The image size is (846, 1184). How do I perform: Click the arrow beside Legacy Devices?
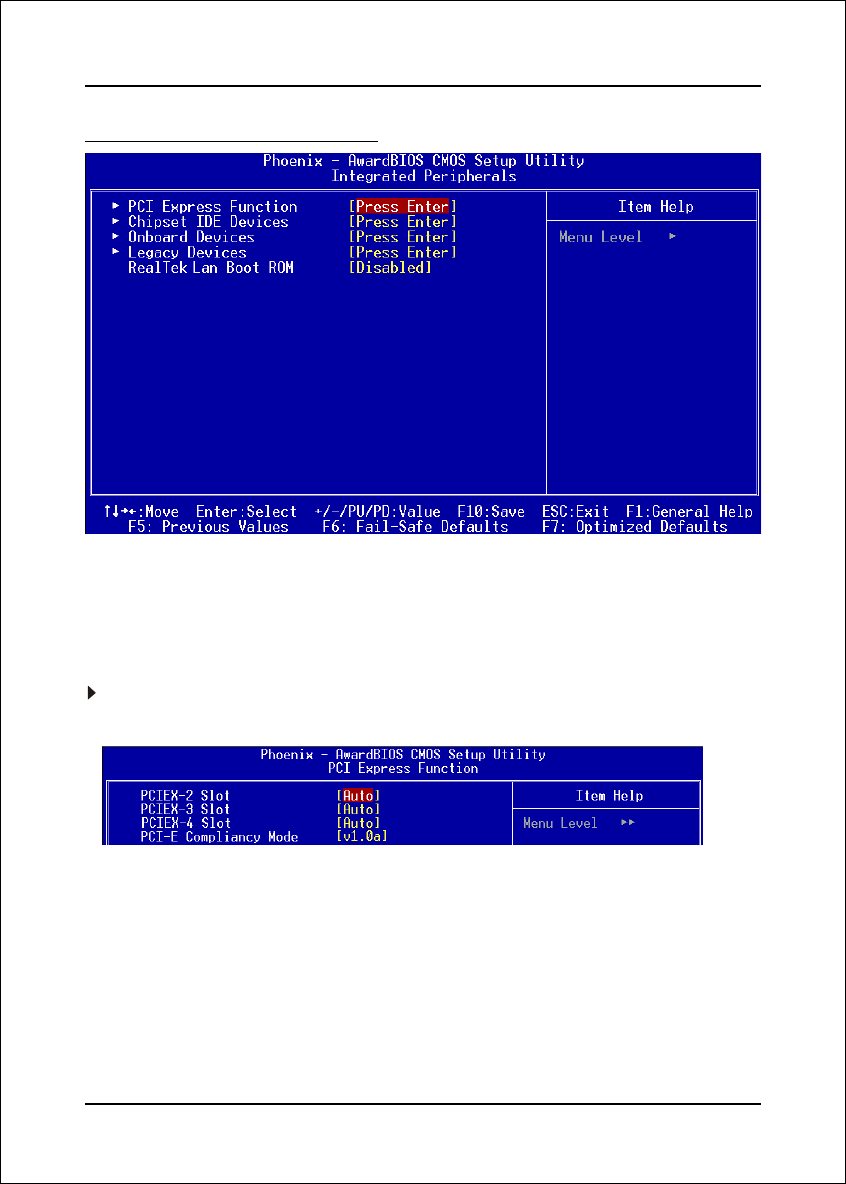(x=116, y=252)
